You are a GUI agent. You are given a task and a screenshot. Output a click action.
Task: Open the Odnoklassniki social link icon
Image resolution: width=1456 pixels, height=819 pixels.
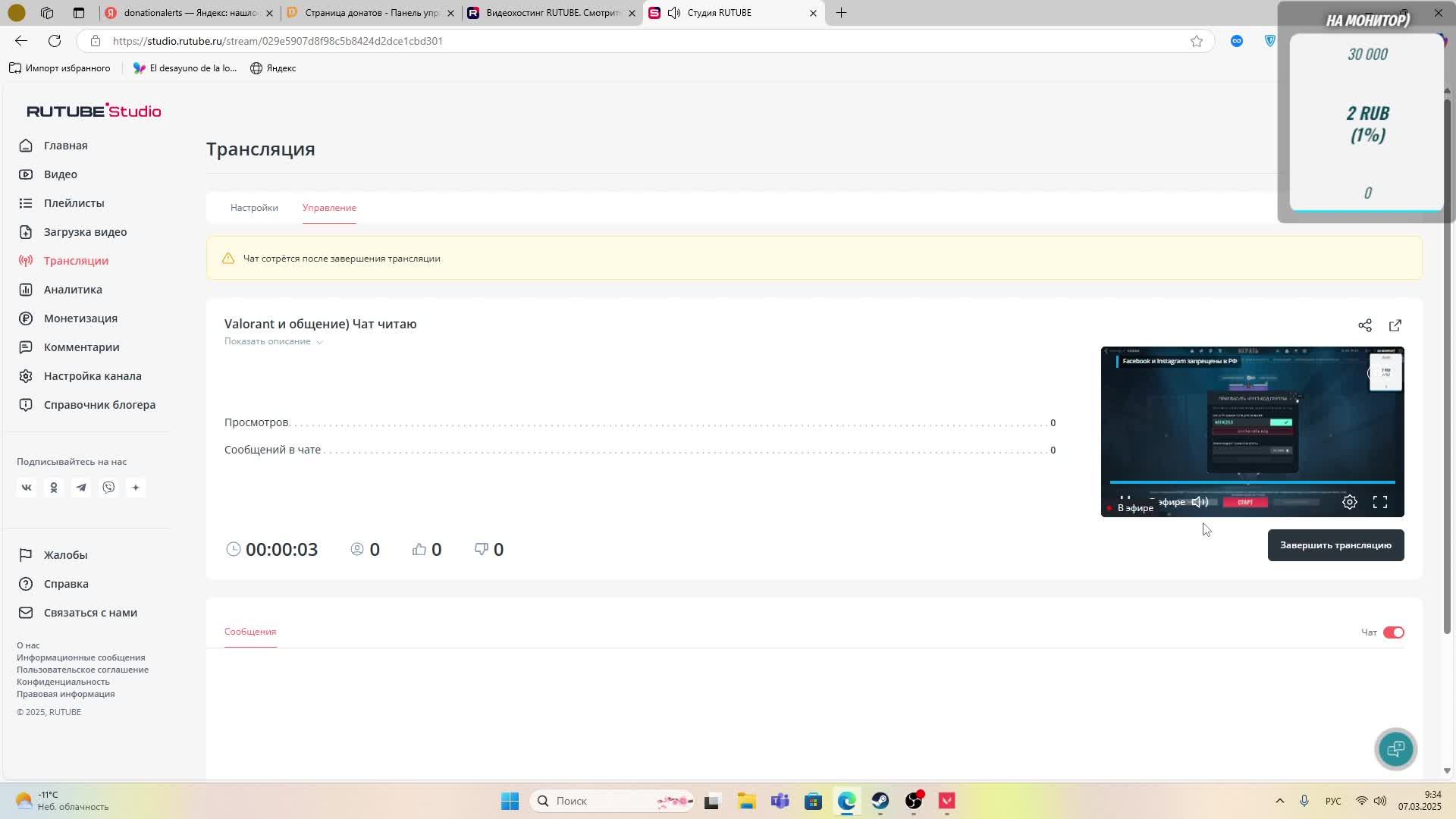54,488
